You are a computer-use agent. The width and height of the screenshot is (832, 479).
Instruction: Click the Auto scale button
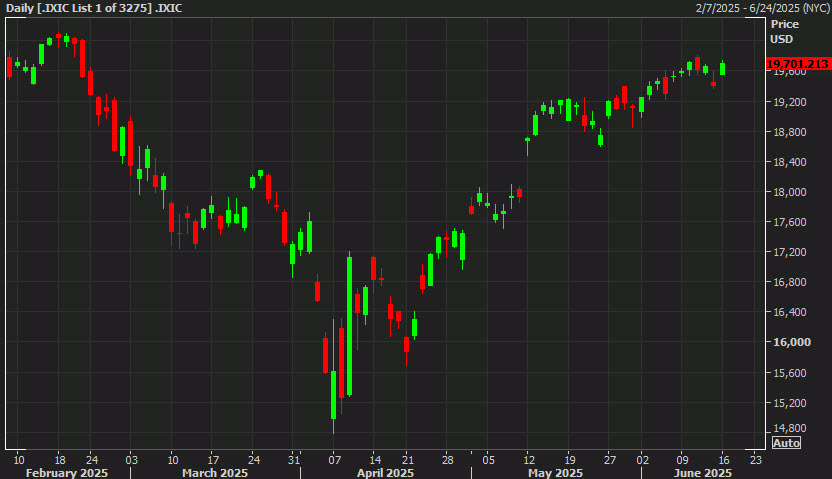(786, 443)
